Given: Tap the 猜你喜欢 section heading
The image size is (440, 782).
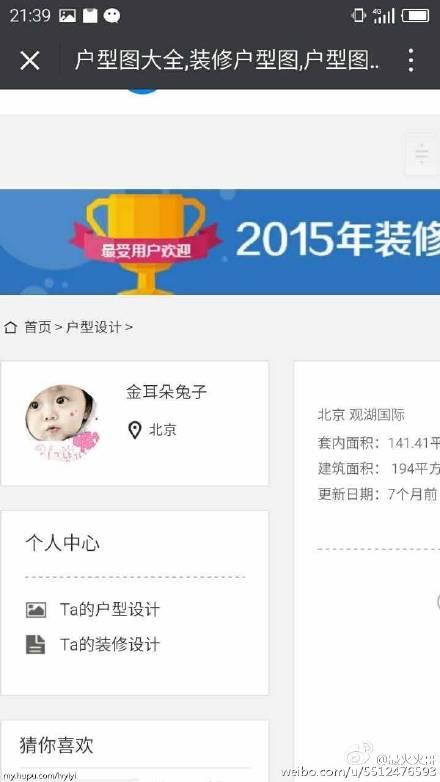Looking at the screenshot, I should (56, 745).
